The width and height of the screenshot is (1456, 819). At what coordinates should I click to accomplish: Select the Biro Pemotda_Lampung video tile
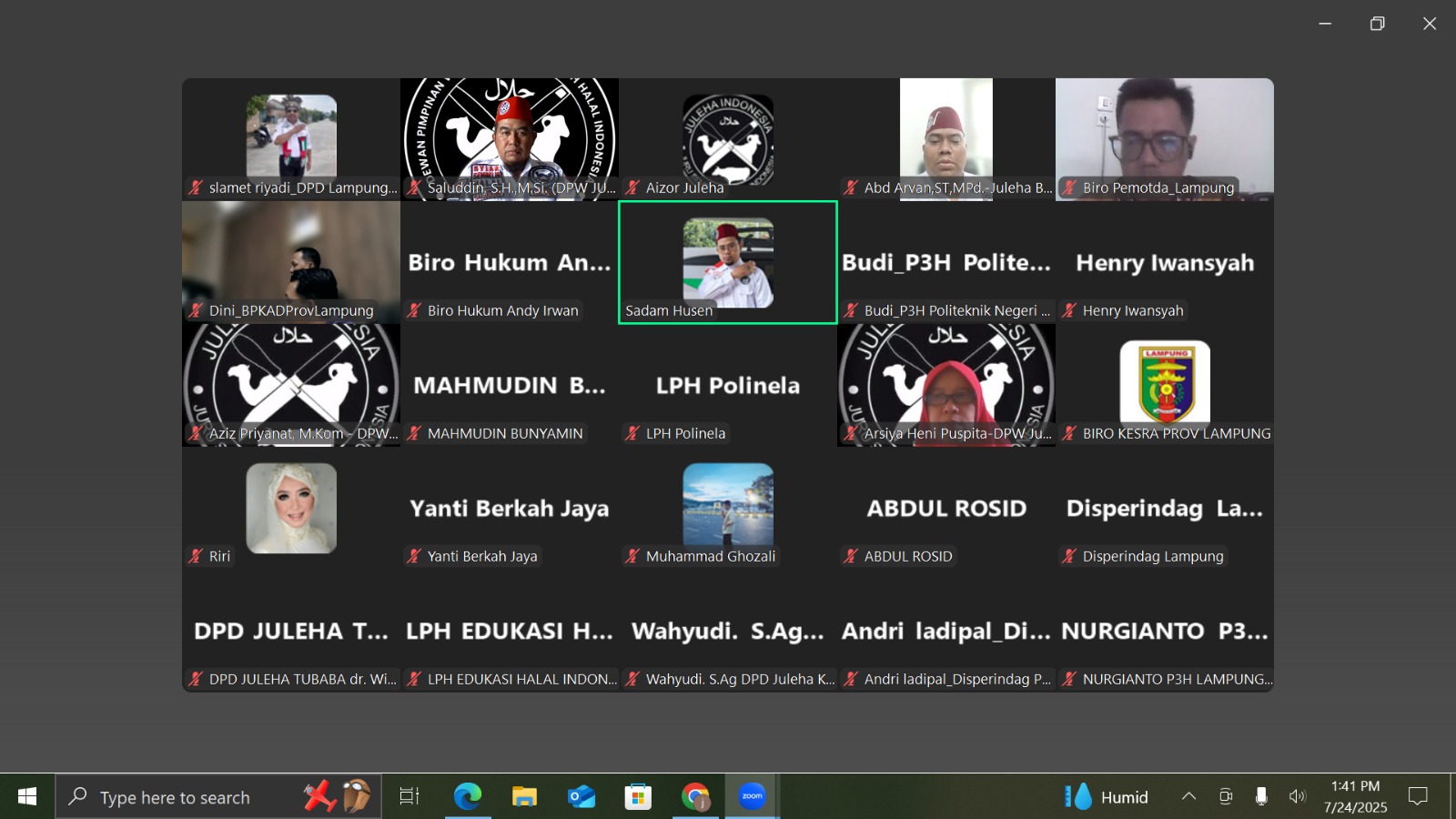1165,138
